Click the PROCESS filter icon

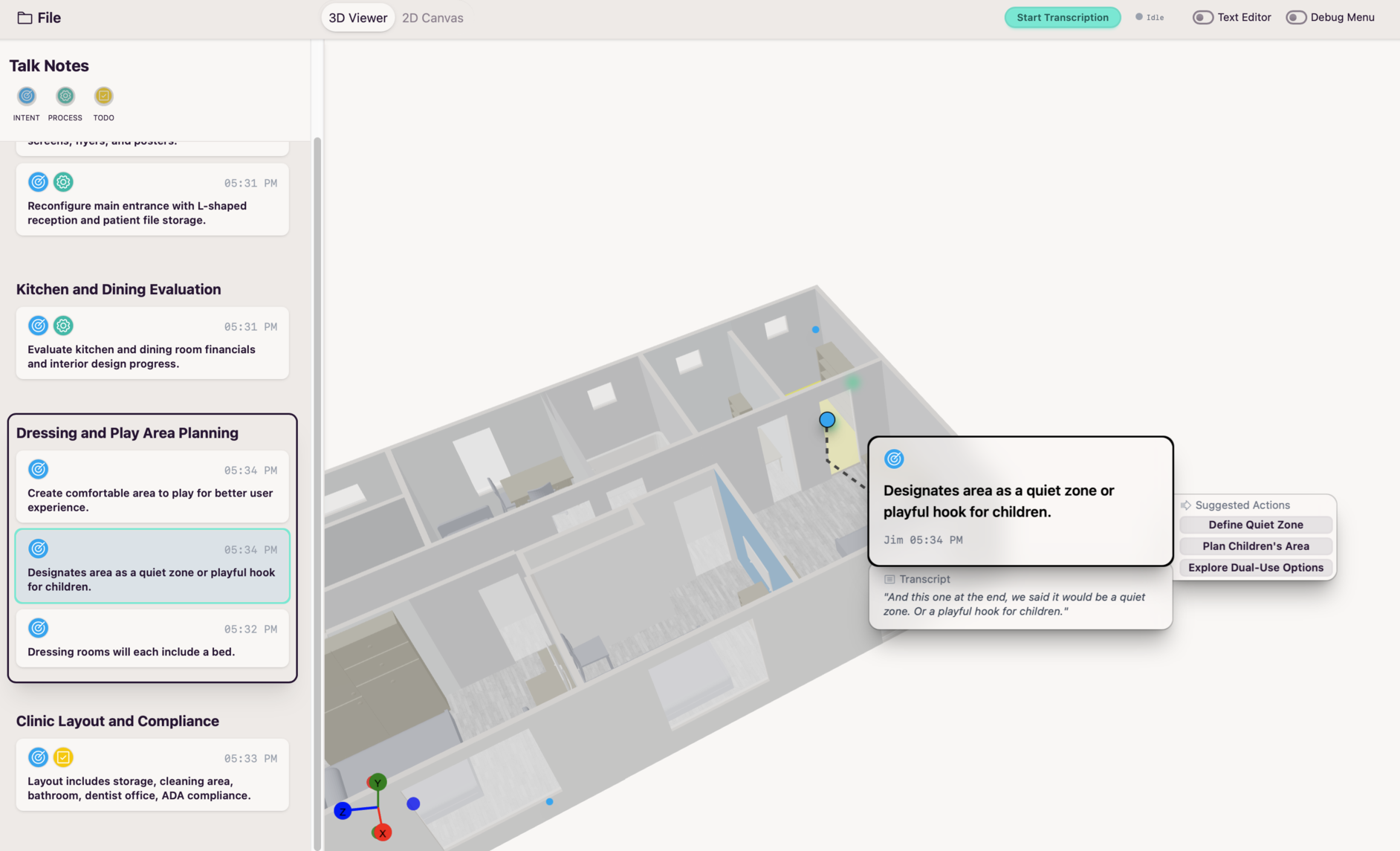[65, 96]
